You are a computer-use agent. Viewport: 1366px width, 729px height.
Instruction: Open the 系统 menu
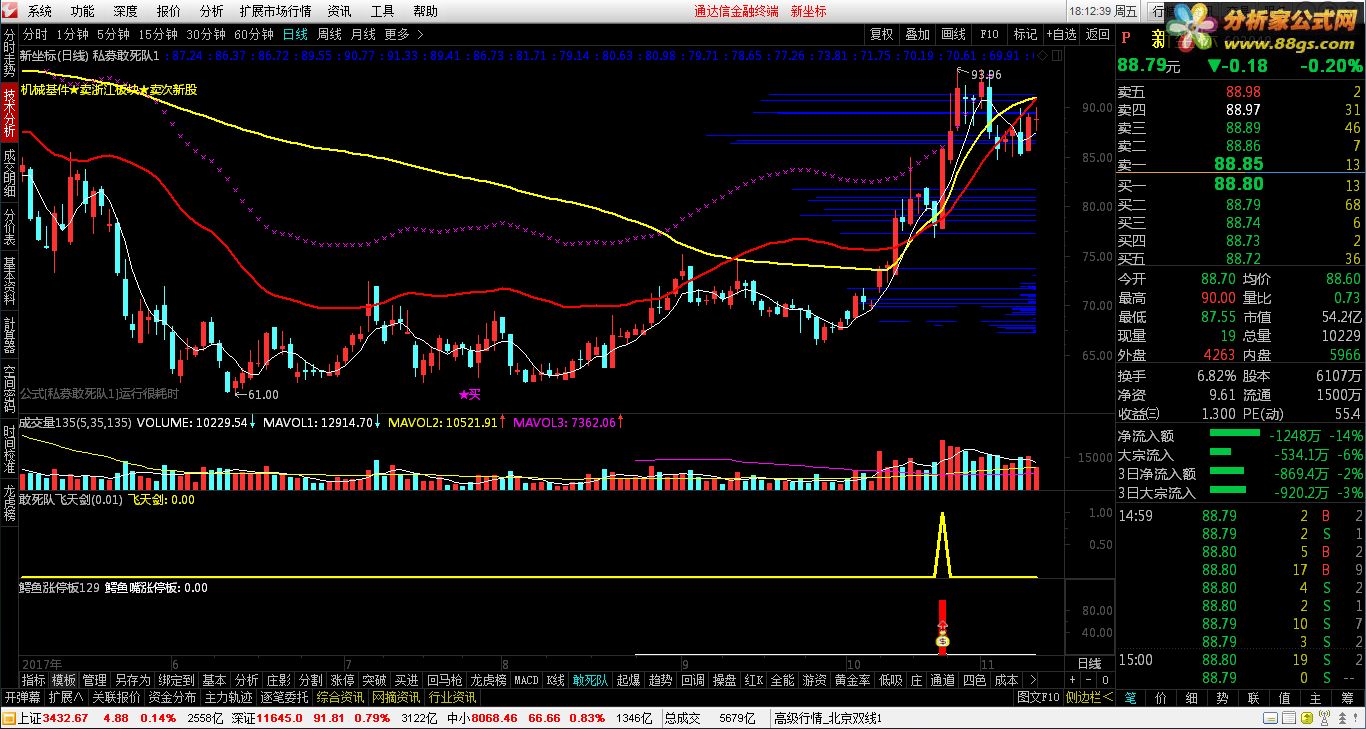40,12
